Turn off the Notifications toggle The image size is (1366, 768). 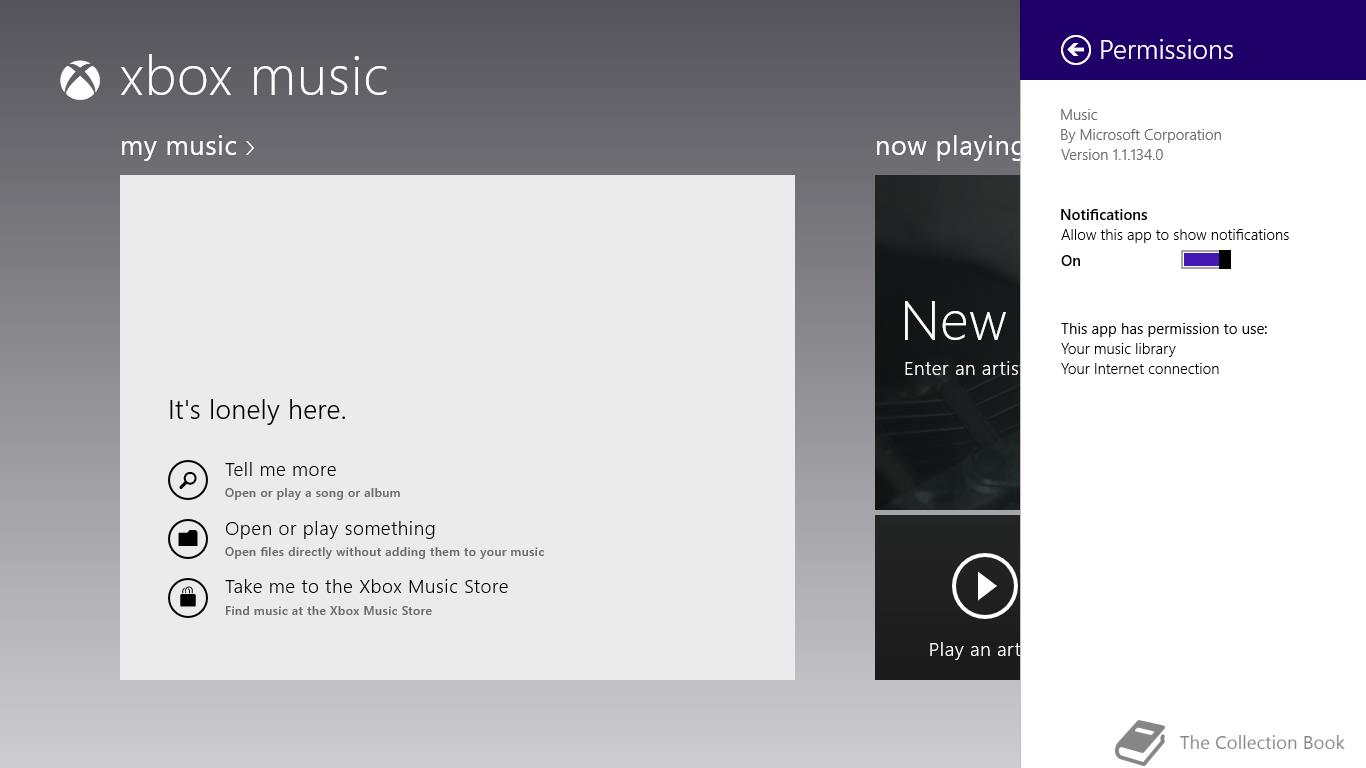[x=1206, y=260]
